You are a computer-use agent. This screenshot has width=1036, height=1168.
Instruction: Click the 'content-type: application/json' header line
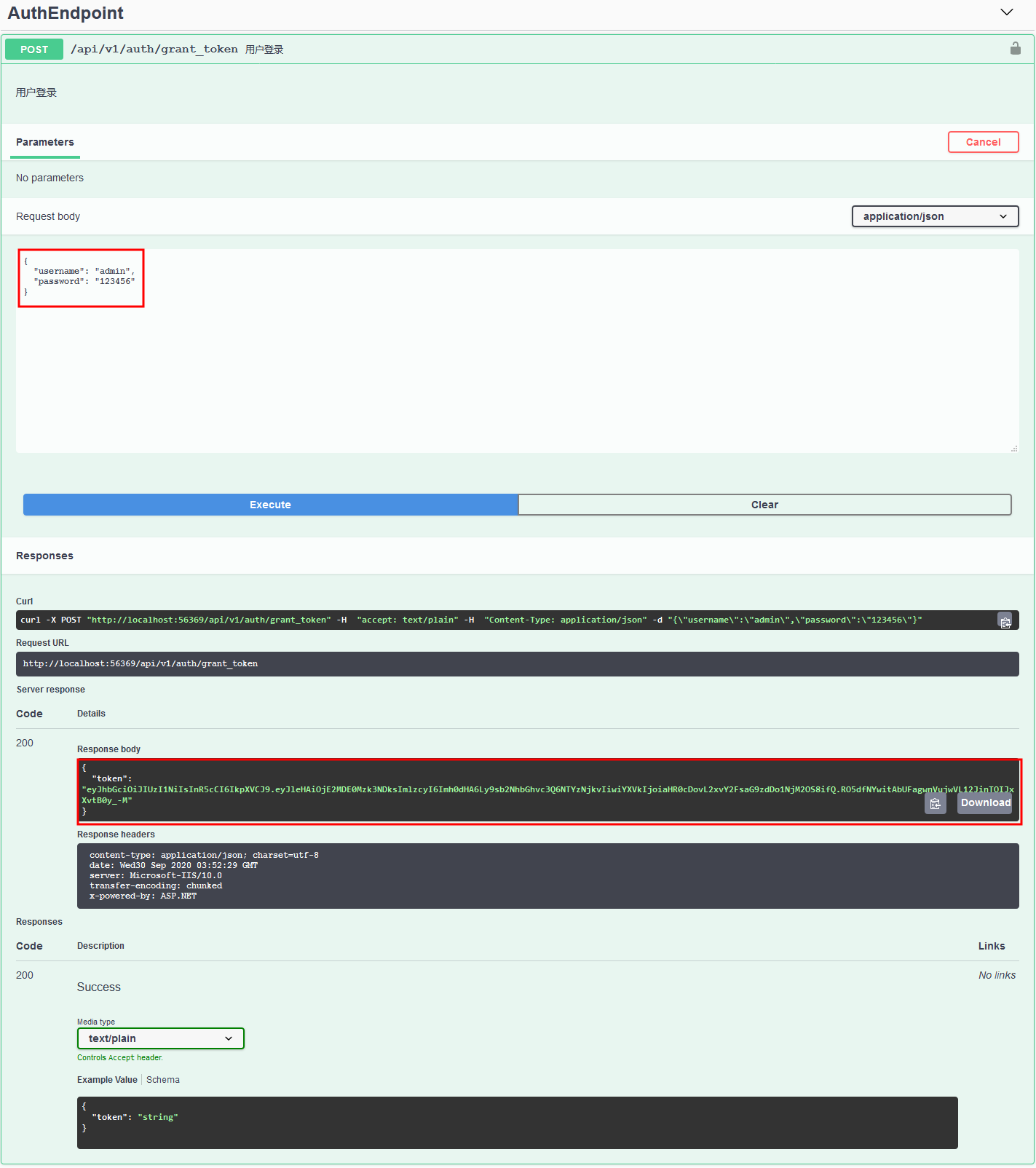(204, 855)
